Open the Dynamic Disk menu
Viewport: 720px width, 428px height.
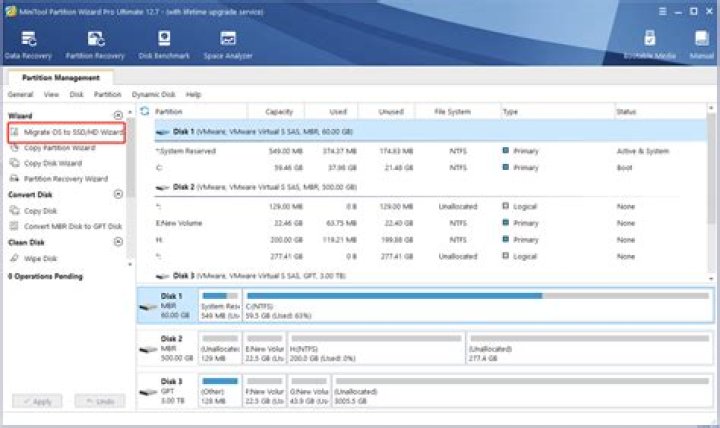(153, 94)
